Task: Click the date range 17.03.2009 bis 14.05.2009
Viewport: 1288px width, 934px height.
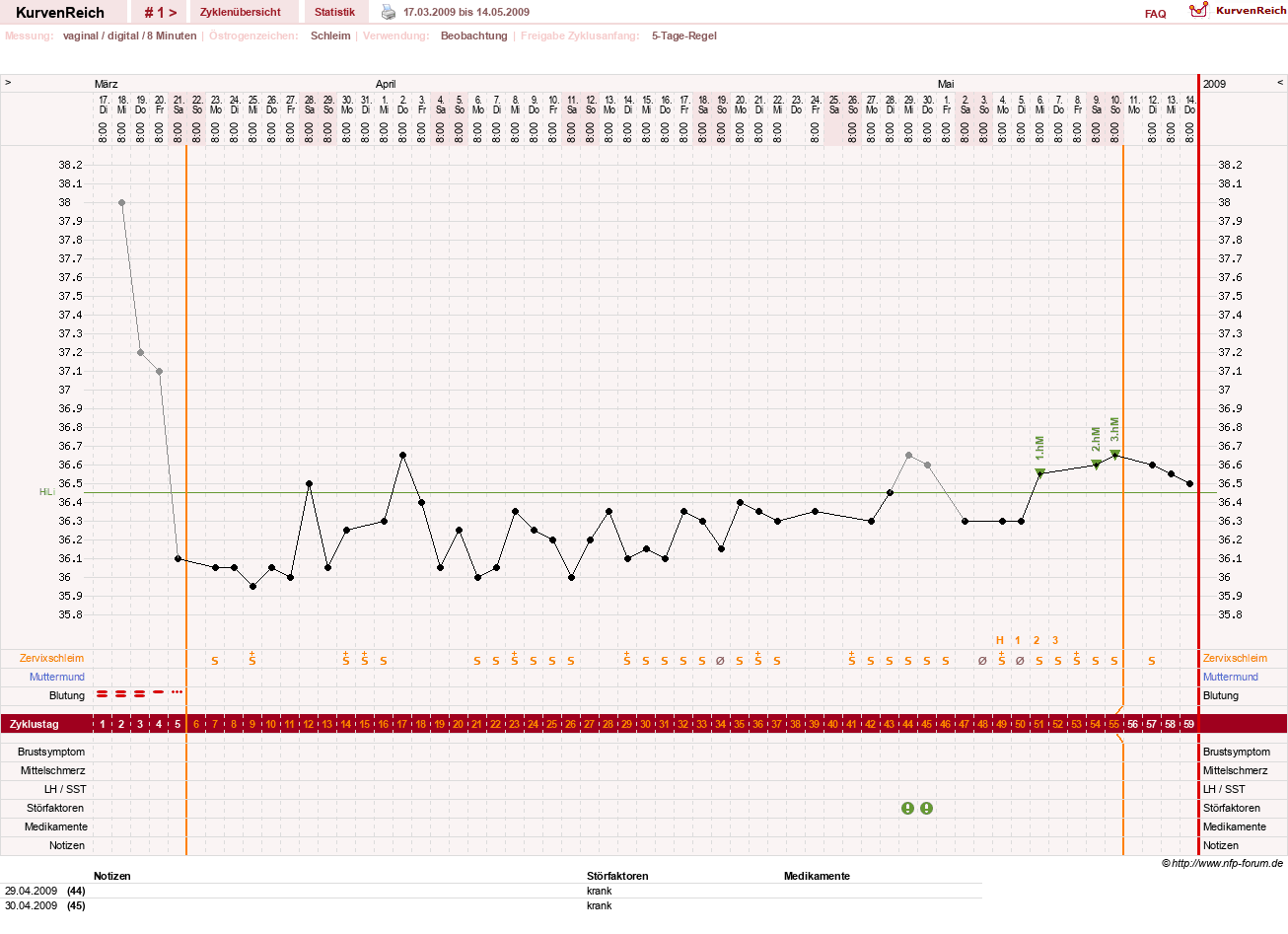Action: [x=466, y=12]
